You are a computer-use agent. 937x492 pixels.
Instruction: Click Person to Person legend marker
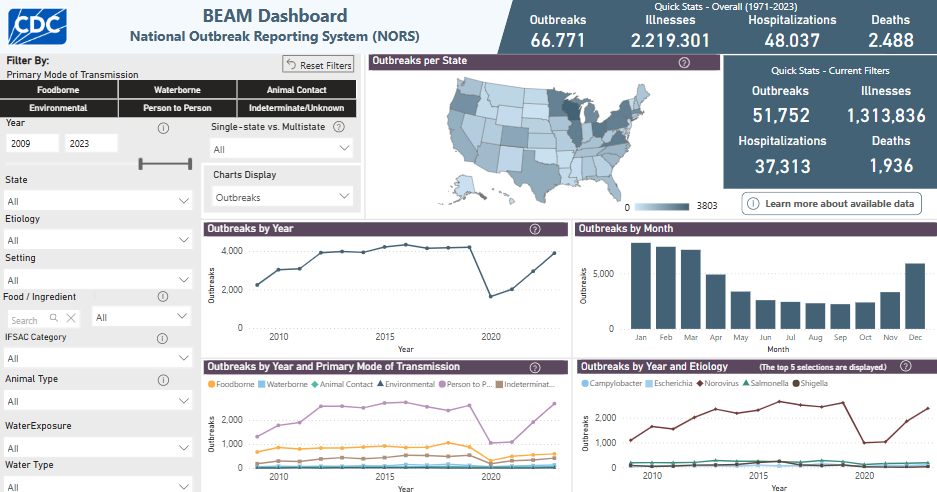[x=442, y=384]
